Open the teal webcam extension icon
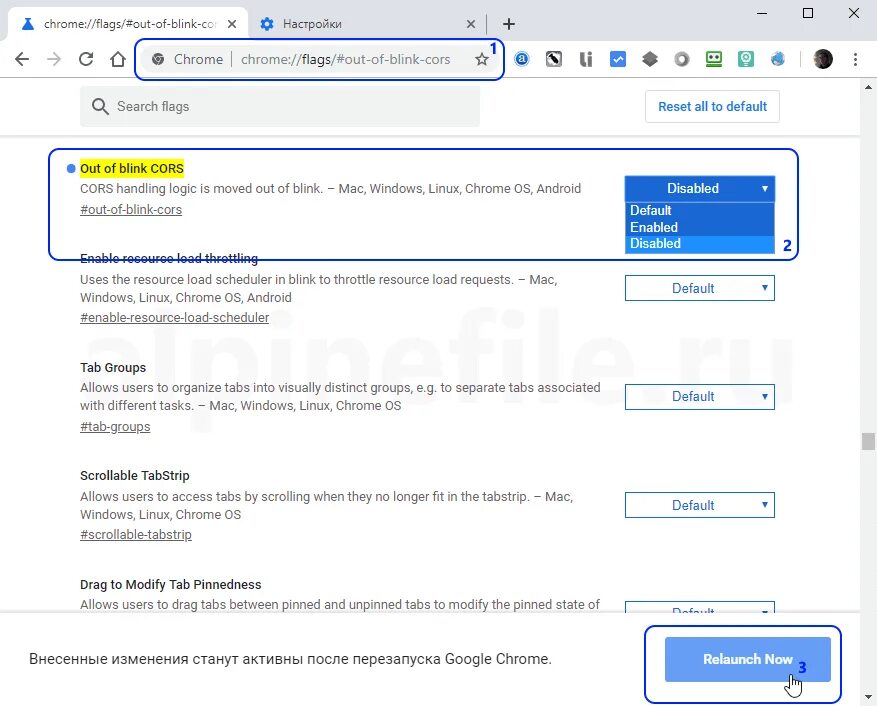Screen dimensions: 877x706 pos(746,59)
